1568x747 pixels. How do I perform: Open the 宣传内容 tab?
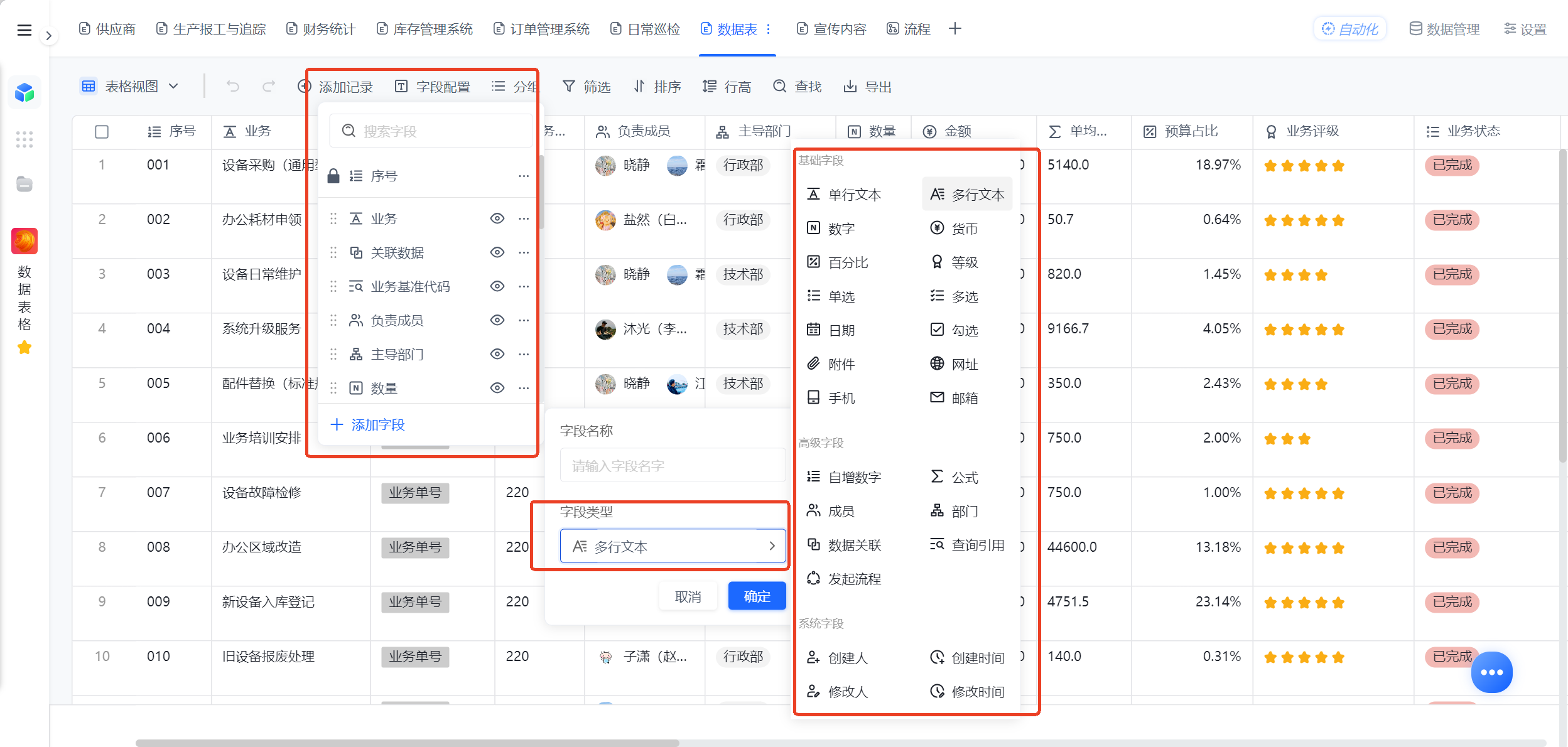[831, 29]
